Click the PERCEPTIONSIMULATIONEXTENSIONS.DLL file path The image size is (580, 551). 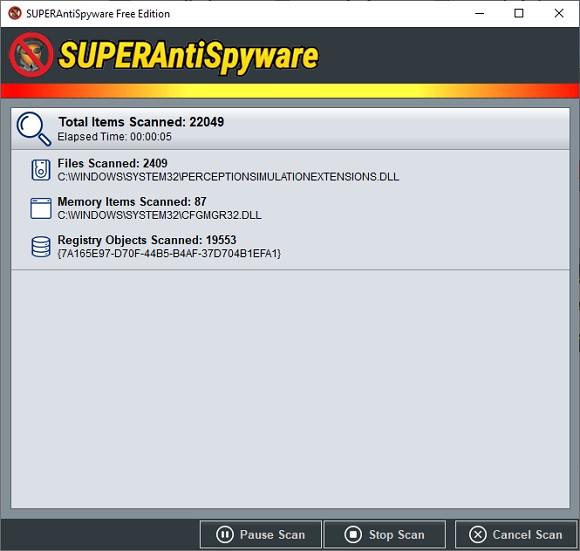point(228,177)
